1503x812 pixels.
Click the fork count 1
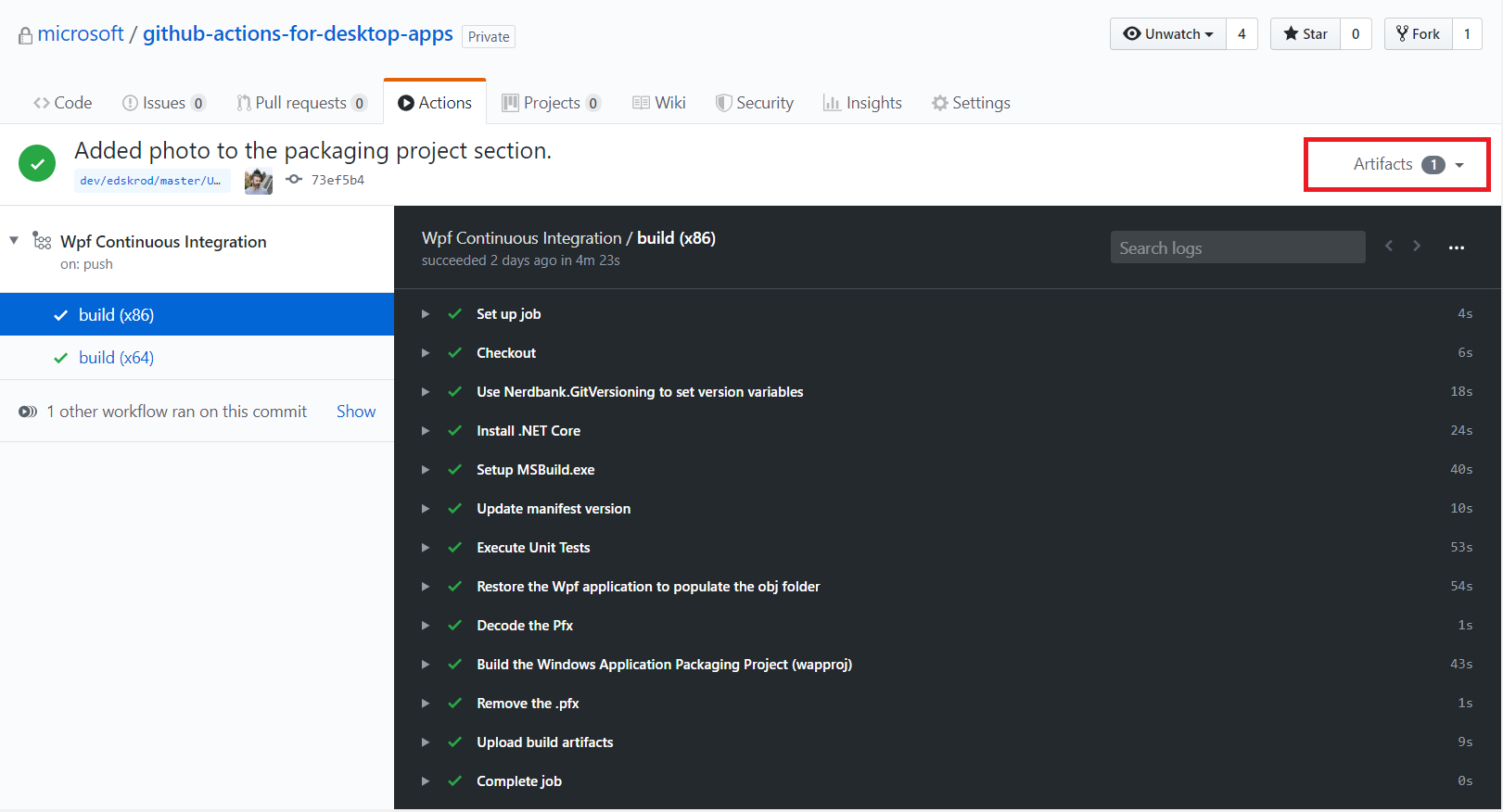pos(1467,34)
